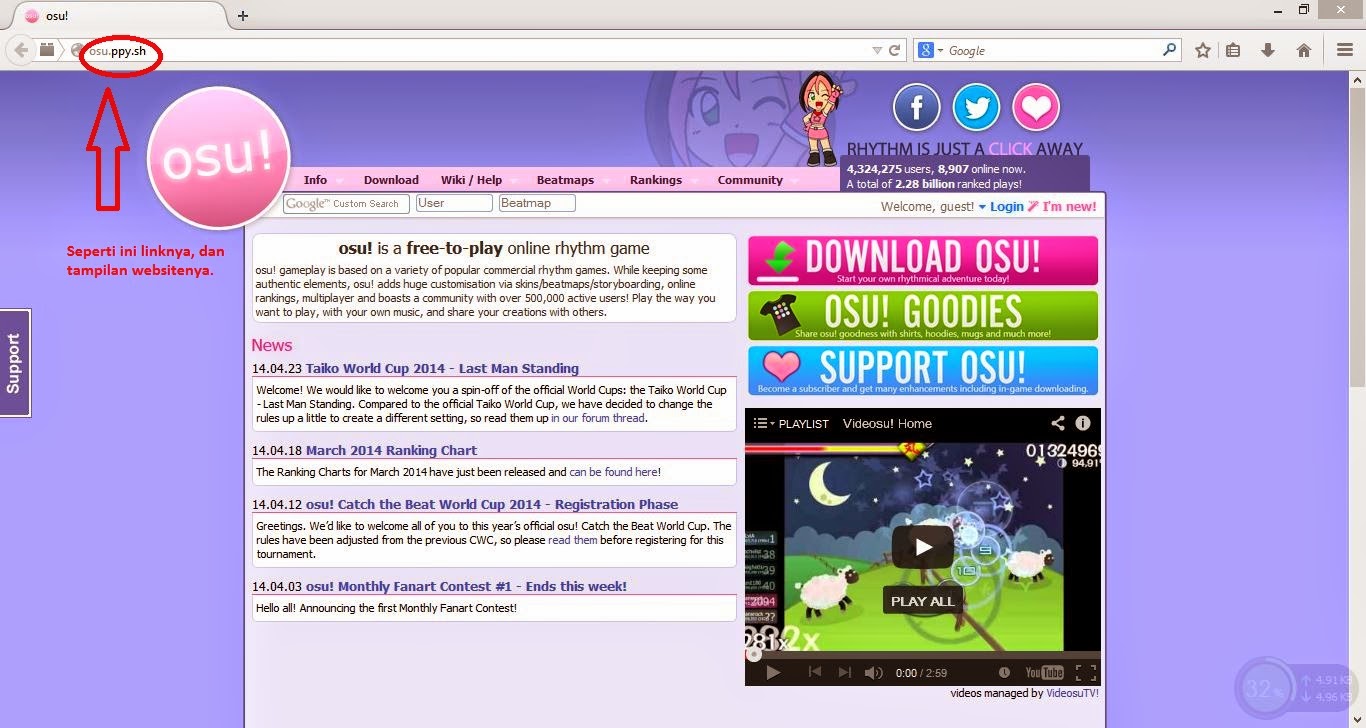1366x728 pixels.
Task: Click the small play button in video controls
Action: tap(772, 672)
